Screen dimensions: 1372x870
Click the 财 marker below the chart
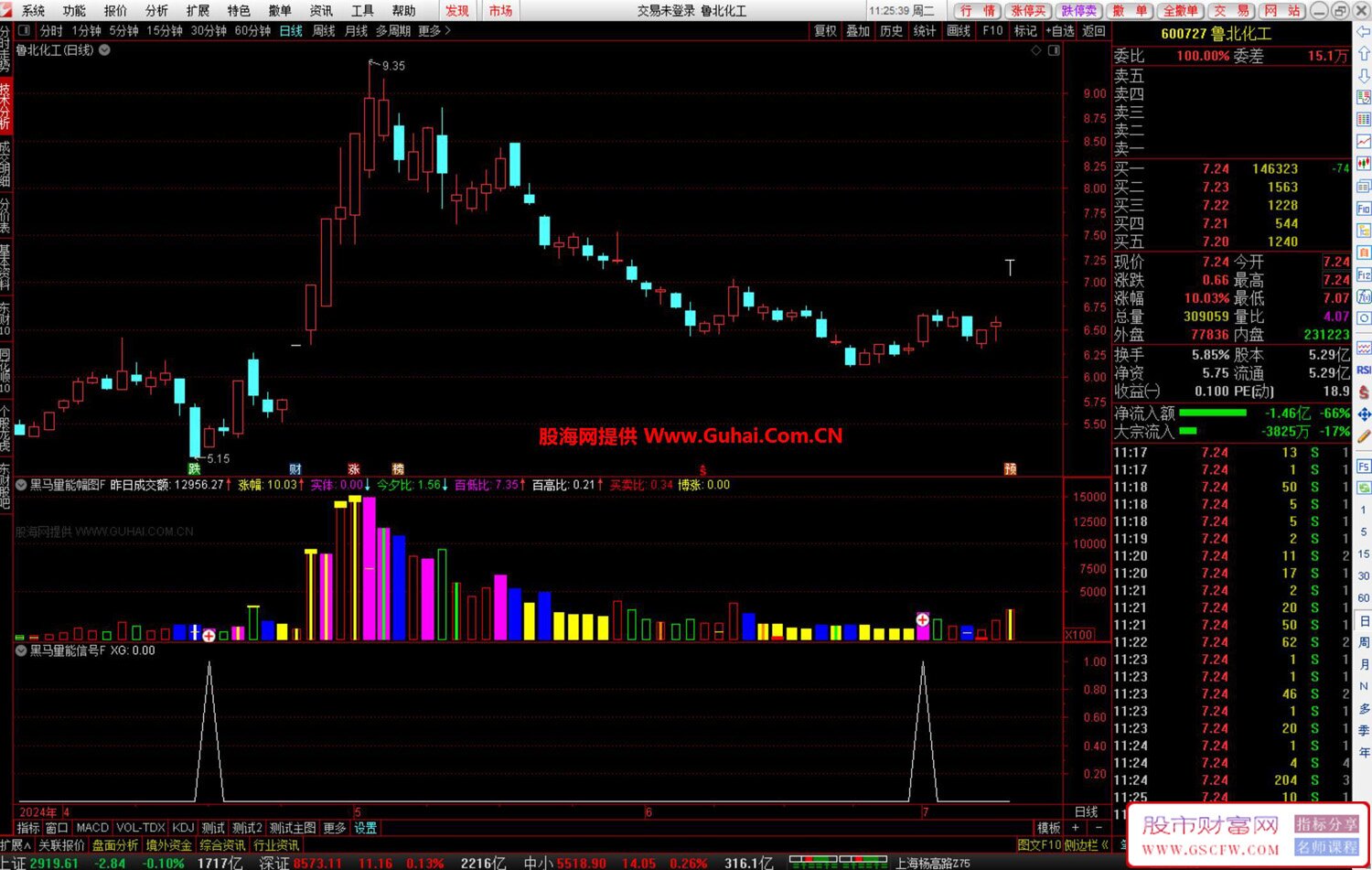295,468
